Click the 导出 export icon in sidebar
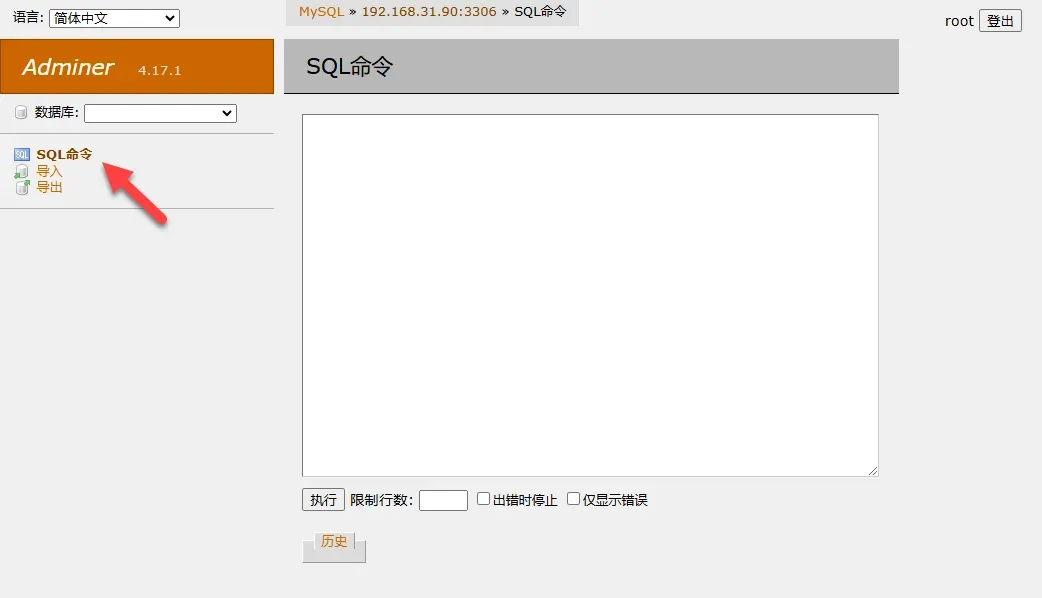The width and height of the screenshot is (1042, 598). pos(21,186)
